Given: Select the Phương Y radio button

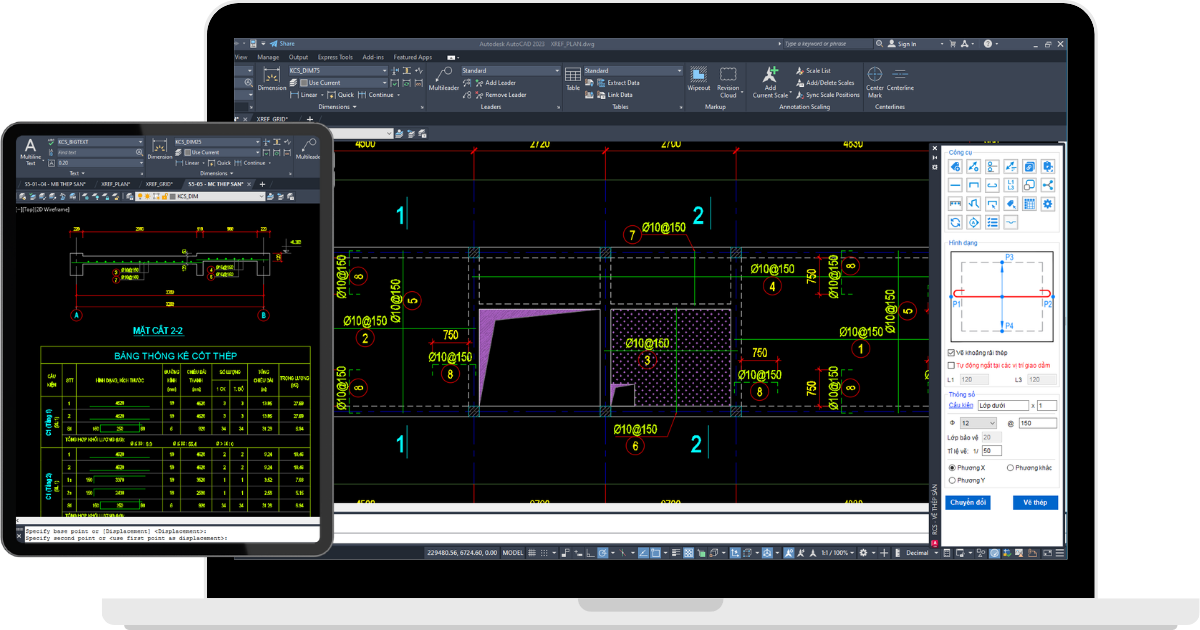Looking at the screenshot, I should click(x=952, y=480).
